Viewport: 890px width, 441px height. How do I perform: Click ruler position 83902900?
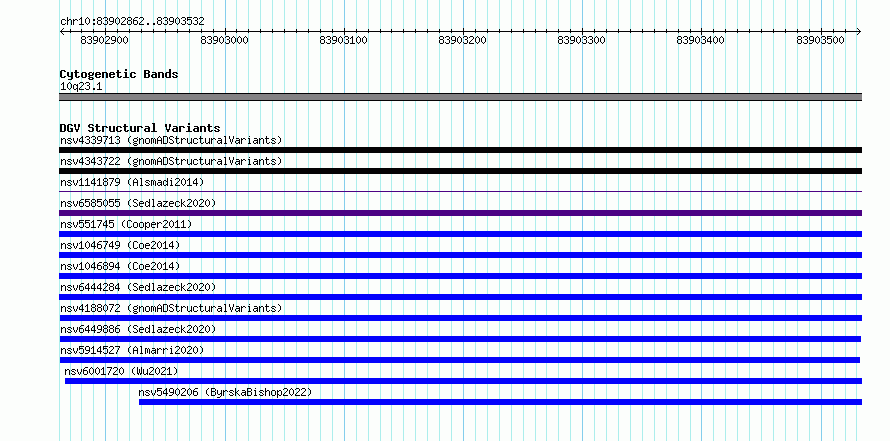[104, 40]
